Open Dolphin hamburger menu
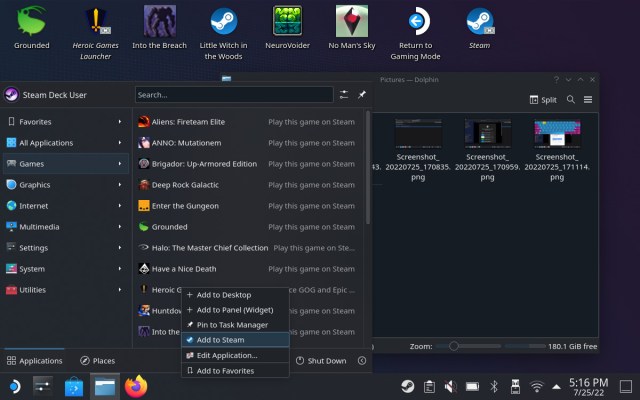 [588, 99]
